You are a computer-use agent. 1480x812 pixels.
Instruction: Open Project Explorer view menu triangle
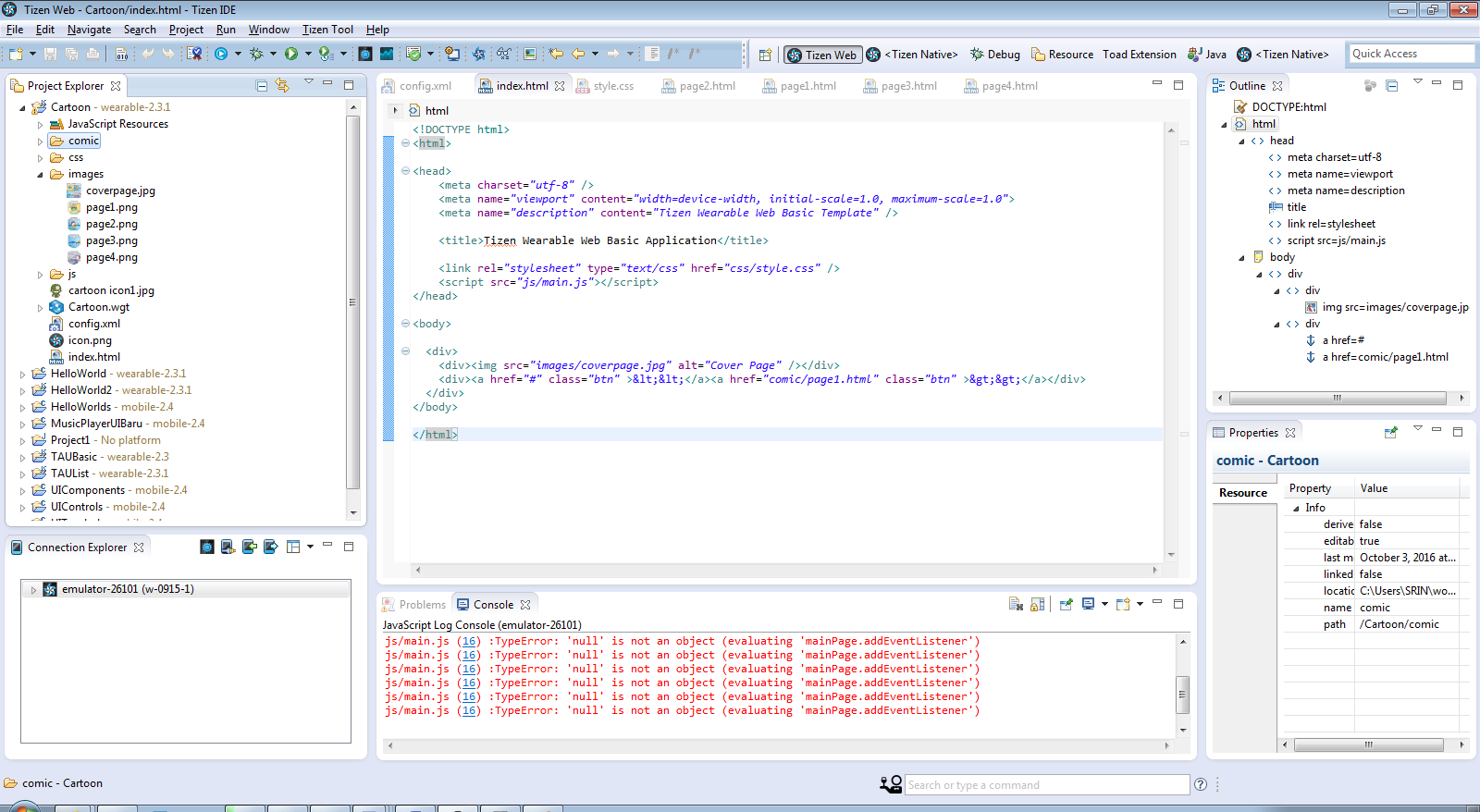tap(309, 82)
